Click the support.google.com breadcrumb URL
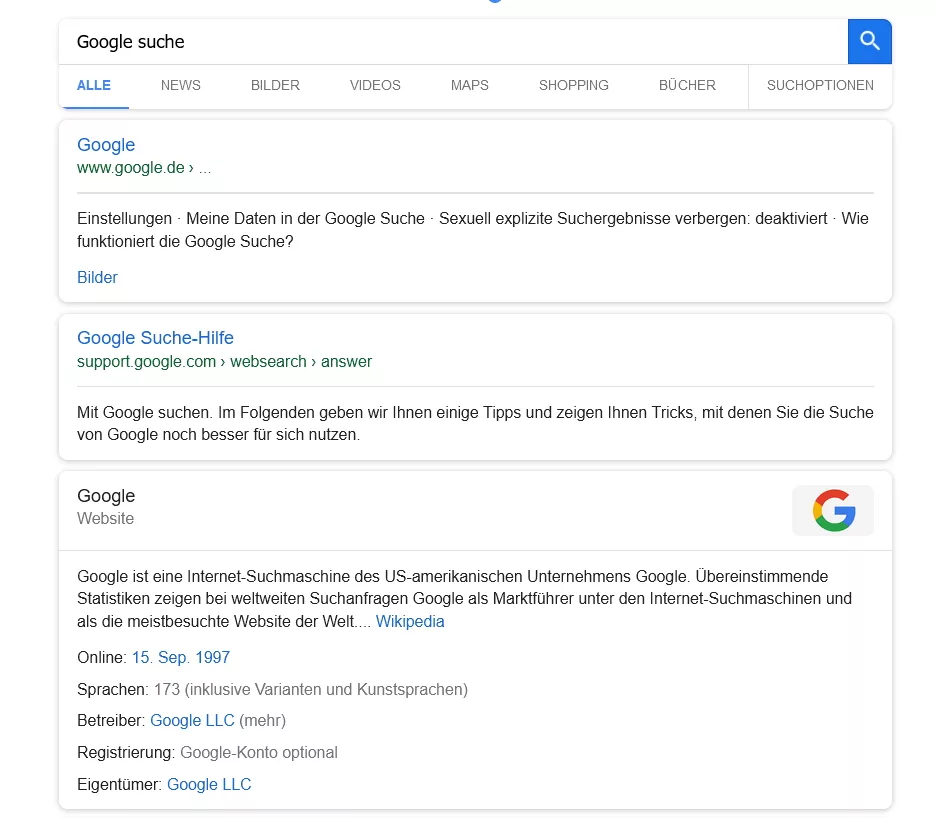This screenshot has width=936, height=818. point(146,362)
